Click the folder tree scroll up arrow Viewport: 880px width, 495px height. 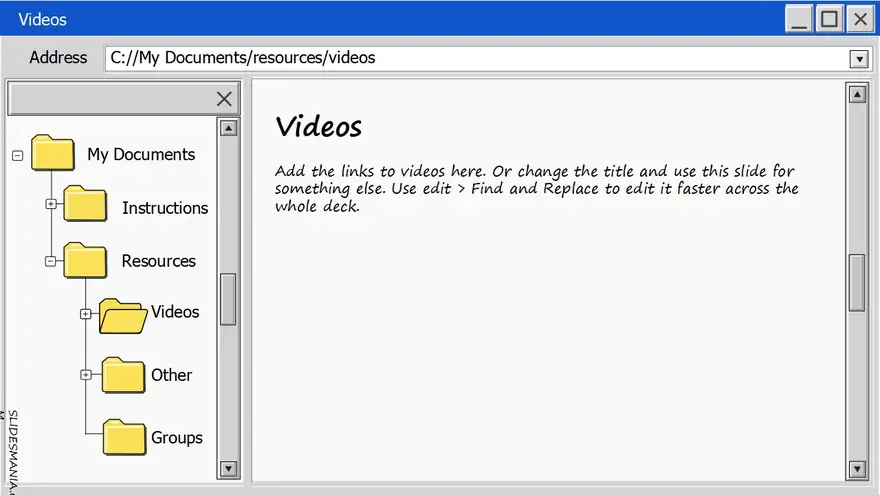coord(228,129)
